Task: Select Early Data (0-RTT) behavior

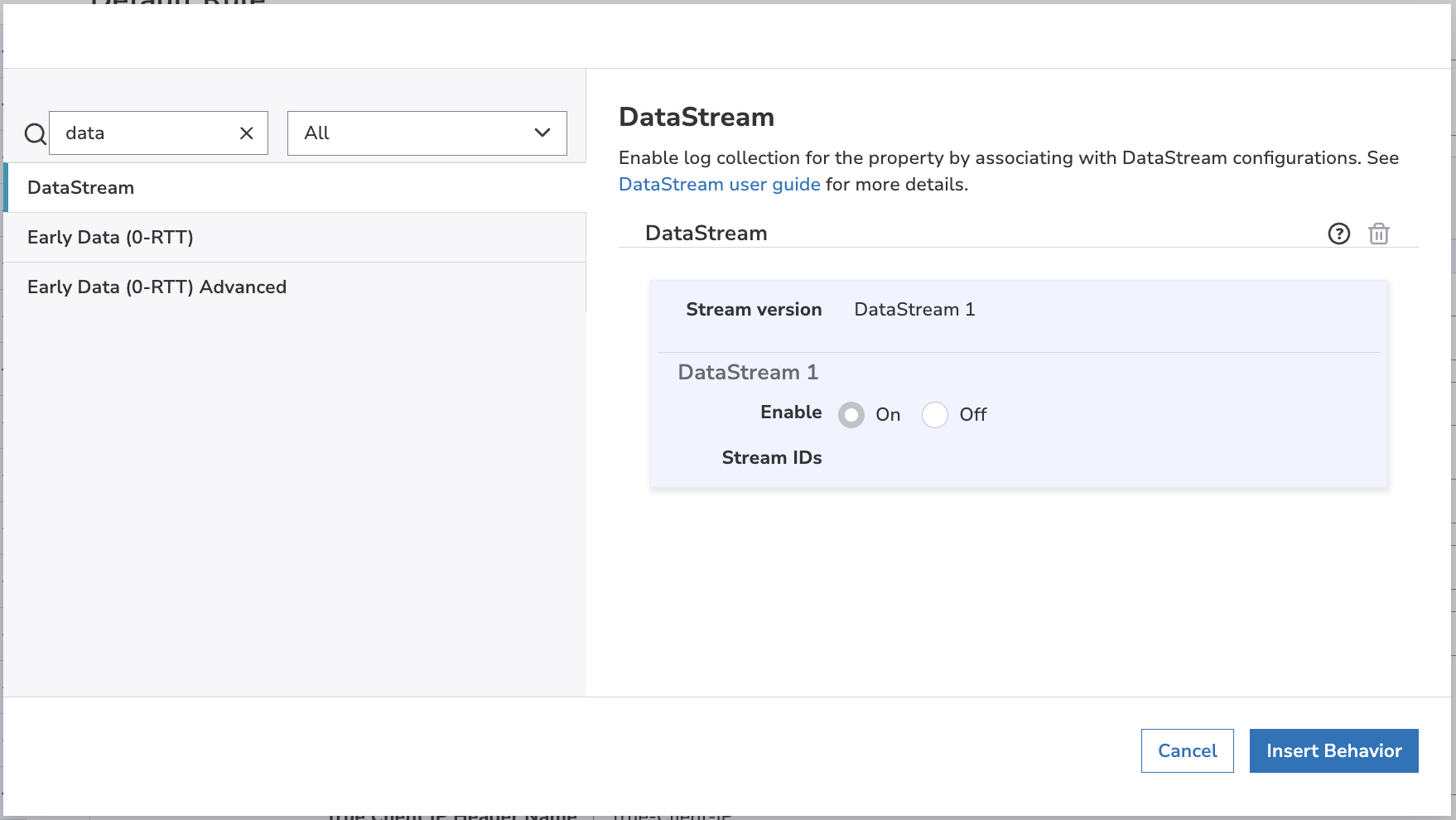Action: [x=110, y=237]
